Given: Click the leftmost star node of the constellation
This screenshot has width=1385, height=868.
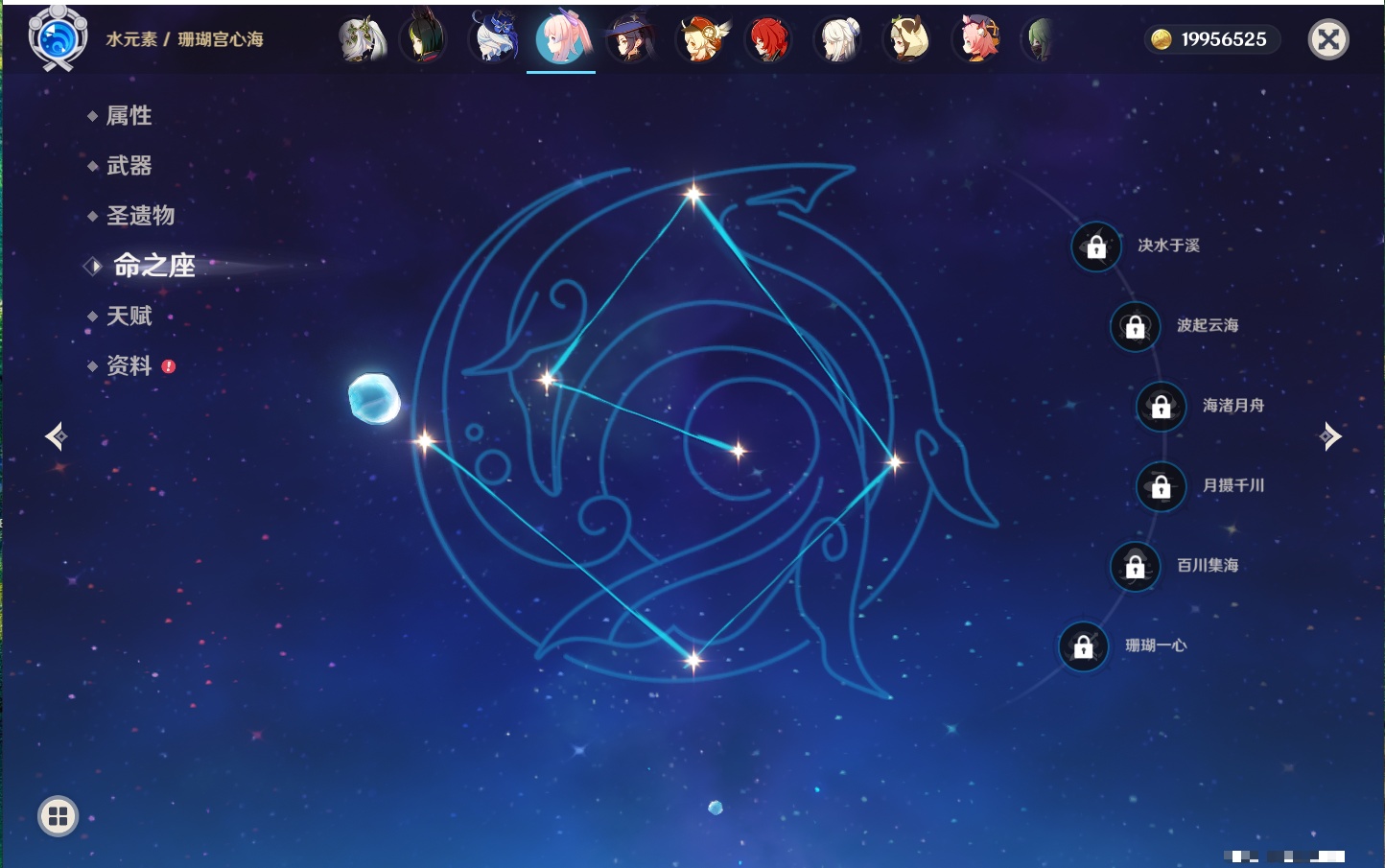Looking at the screenshot, I should pos(425,441).
